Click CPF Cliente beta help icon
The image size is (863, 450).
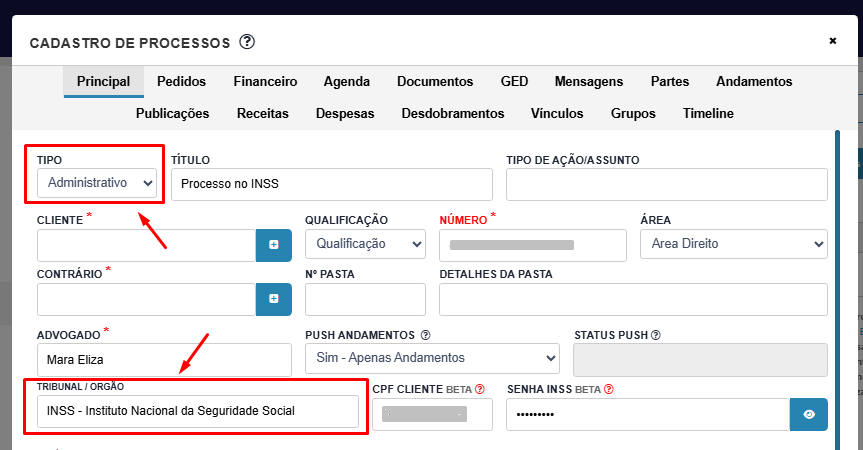(x=480, y=389)
